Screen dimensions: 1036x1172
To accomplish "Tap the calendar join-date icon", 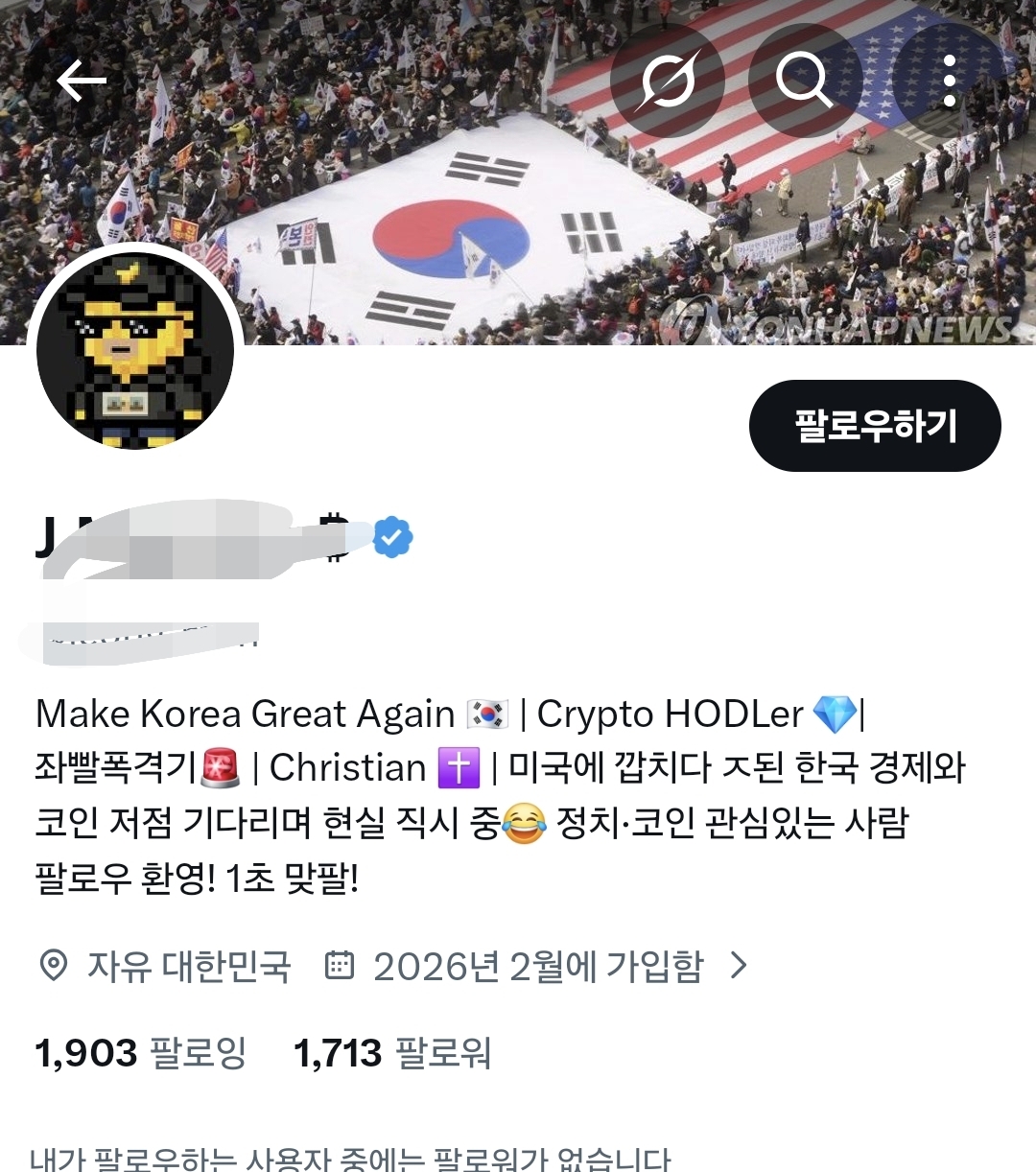I will 340,965.
